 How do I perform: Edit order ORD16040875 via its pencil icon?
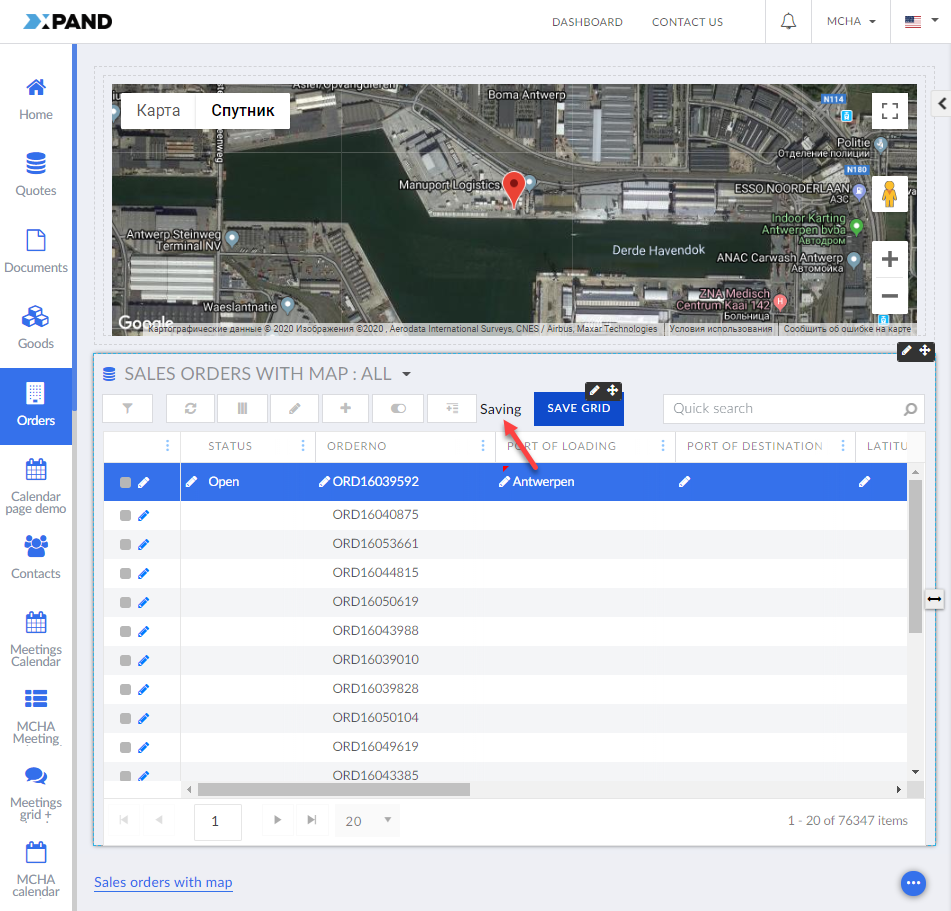[x=143, y=514]
